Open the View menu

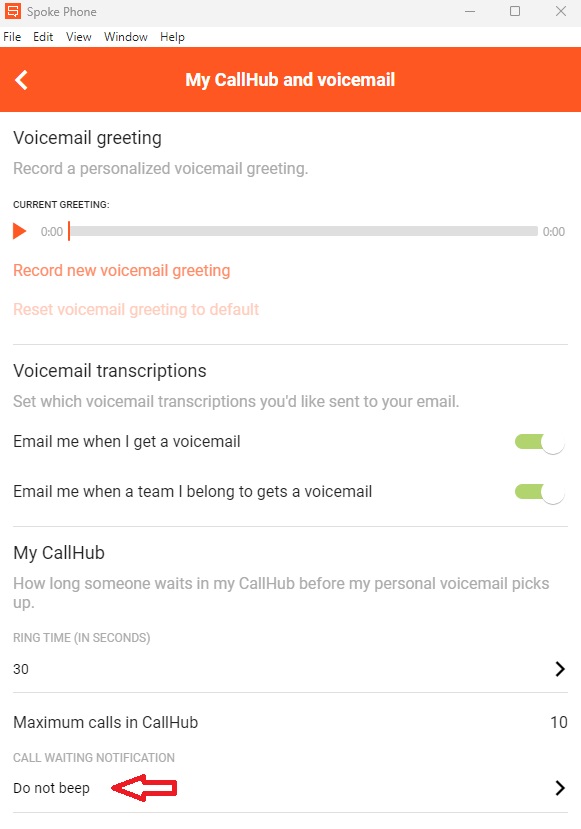click(79, 37)
